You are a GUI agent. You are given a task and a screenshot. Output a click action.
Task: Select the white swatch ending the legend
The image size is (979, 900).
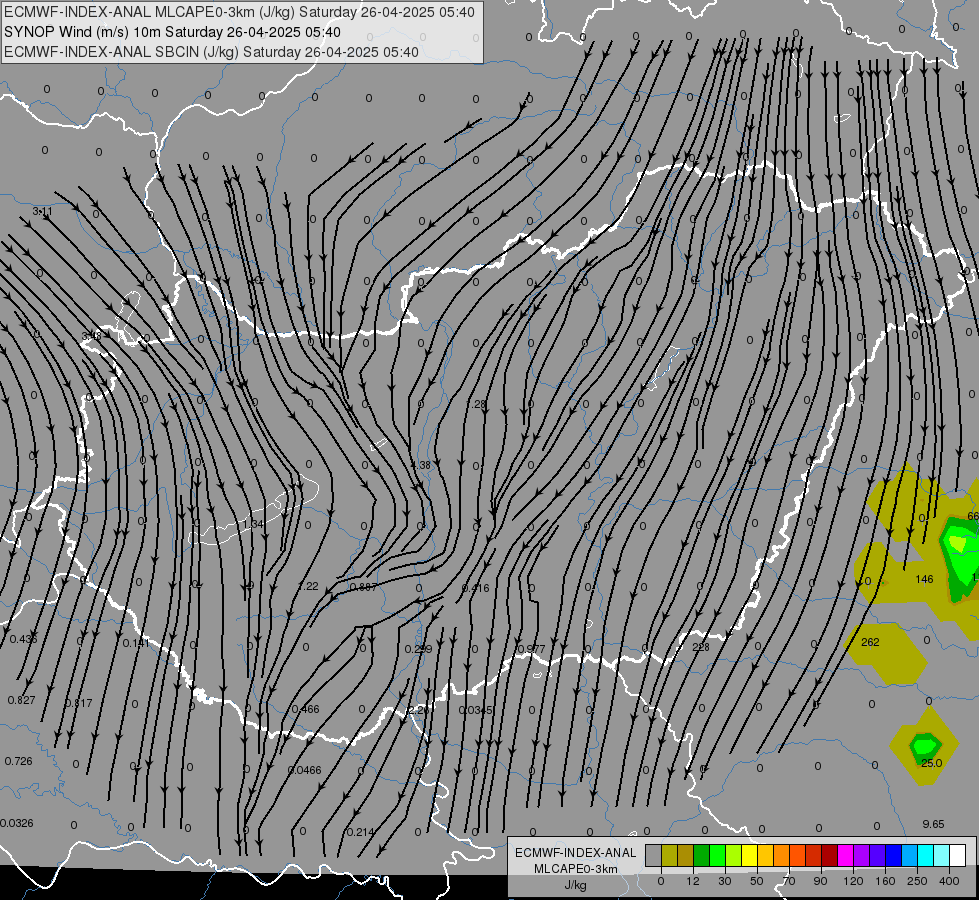(958, 855)
